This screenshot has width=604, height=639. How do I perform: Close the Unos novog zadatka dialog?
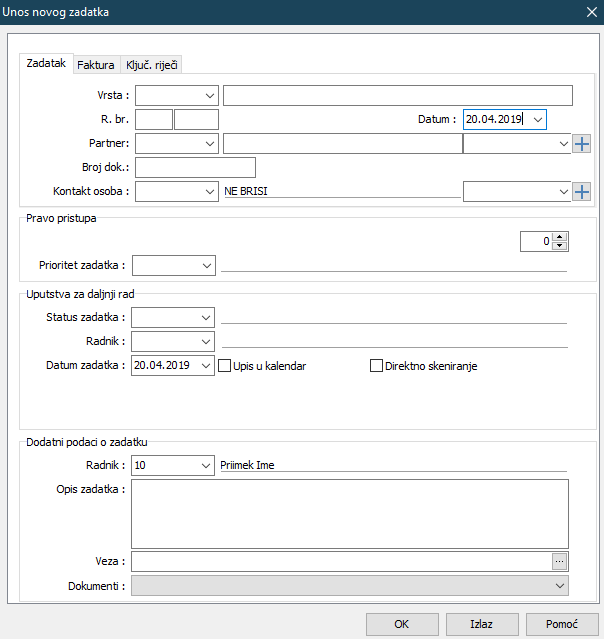[590, 12]
